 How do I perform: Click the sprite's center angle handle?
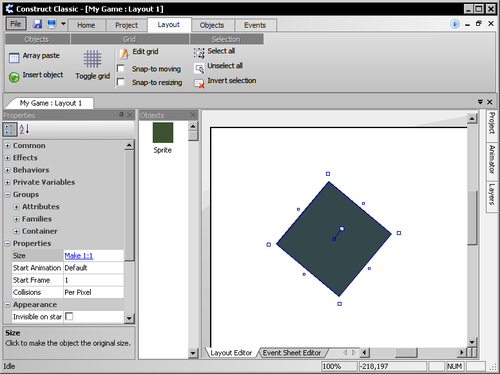coord(342,229)
